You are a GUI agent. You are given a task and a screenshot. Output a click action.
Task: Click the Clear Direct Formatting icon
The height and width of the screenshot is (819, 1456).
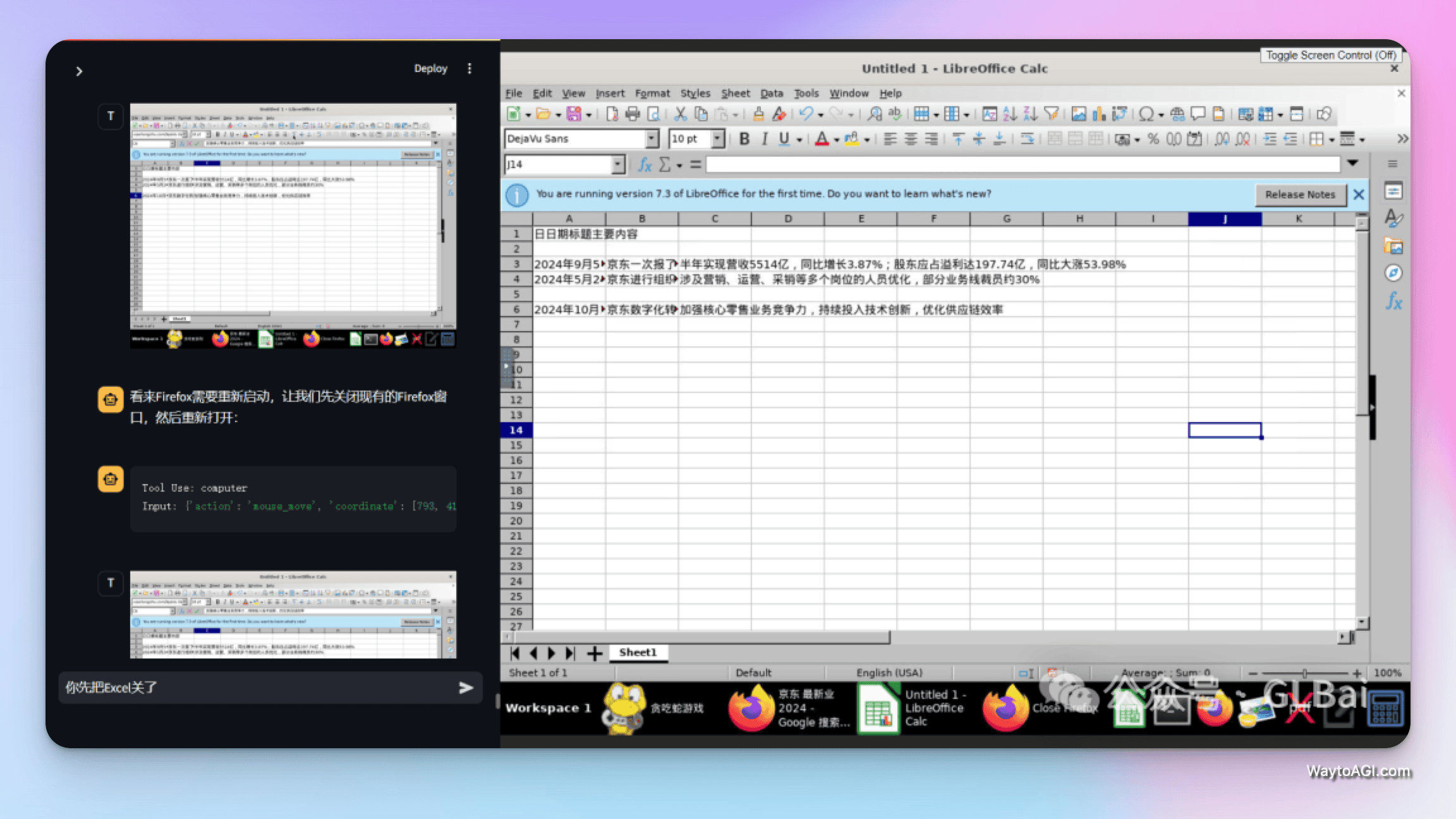click(779, 114)
